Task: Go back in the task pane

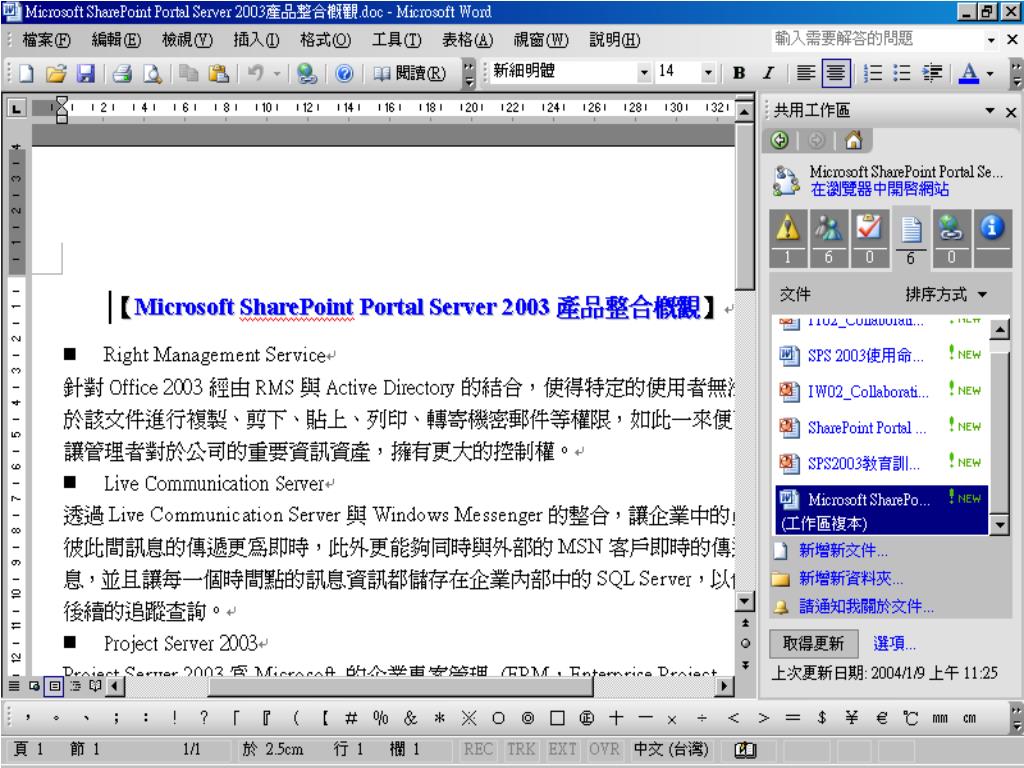Action: [780, 140]
